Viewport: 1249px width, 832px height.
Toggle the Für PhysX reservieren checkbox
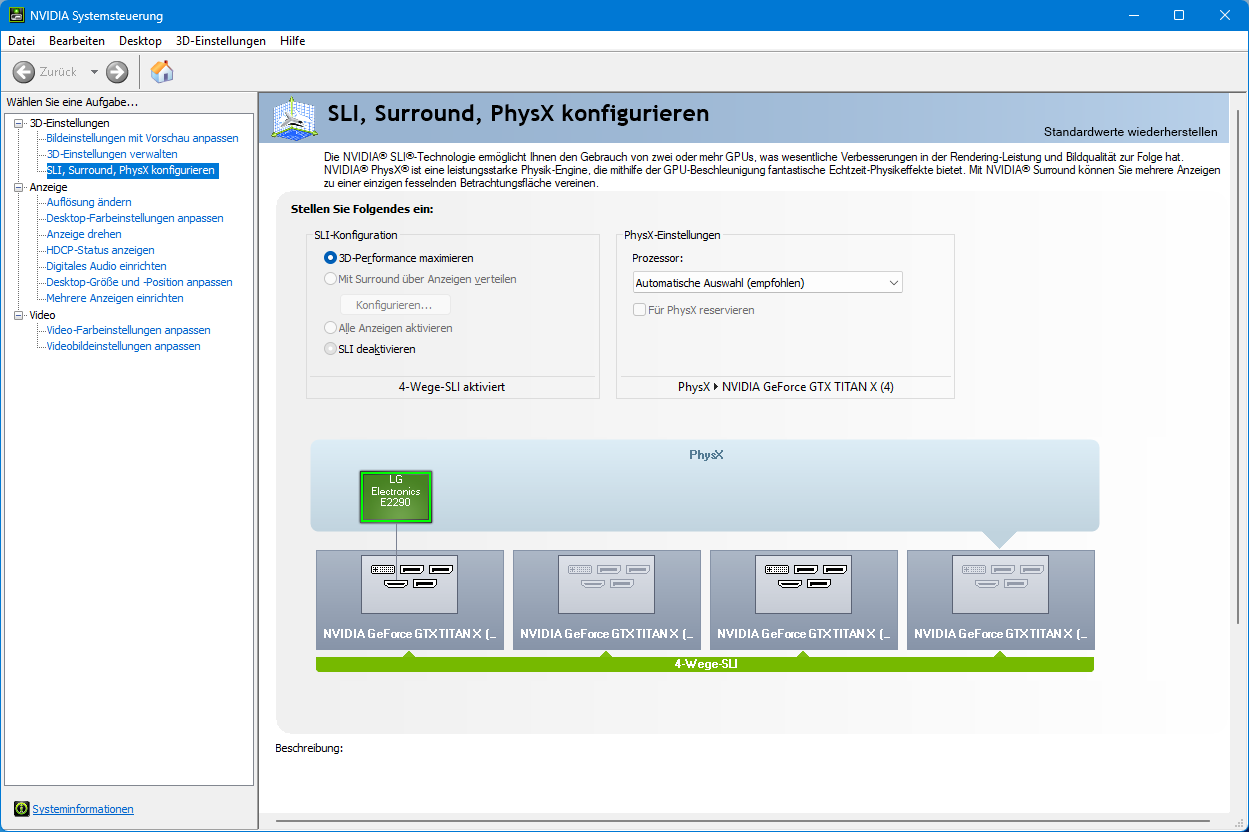pyautogui.click(x=640, y=310)
